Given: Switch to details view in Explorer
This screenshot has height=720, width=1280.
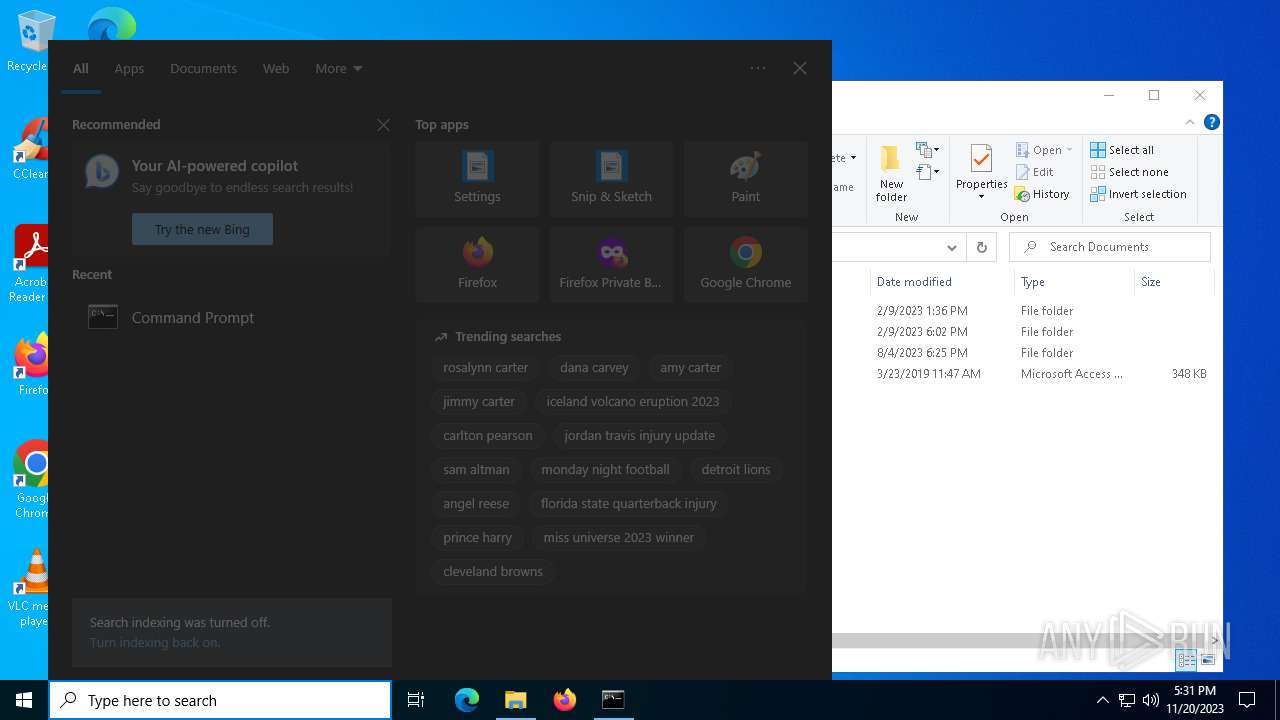Looking at the screenshot, I should pos(1186,660).
